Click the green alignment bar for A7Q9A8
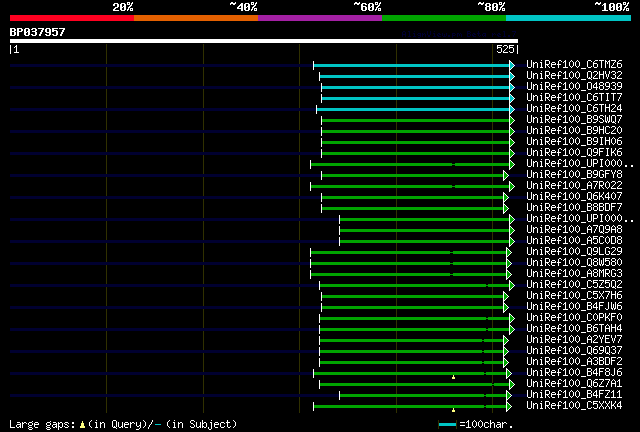 coord(425,231)
